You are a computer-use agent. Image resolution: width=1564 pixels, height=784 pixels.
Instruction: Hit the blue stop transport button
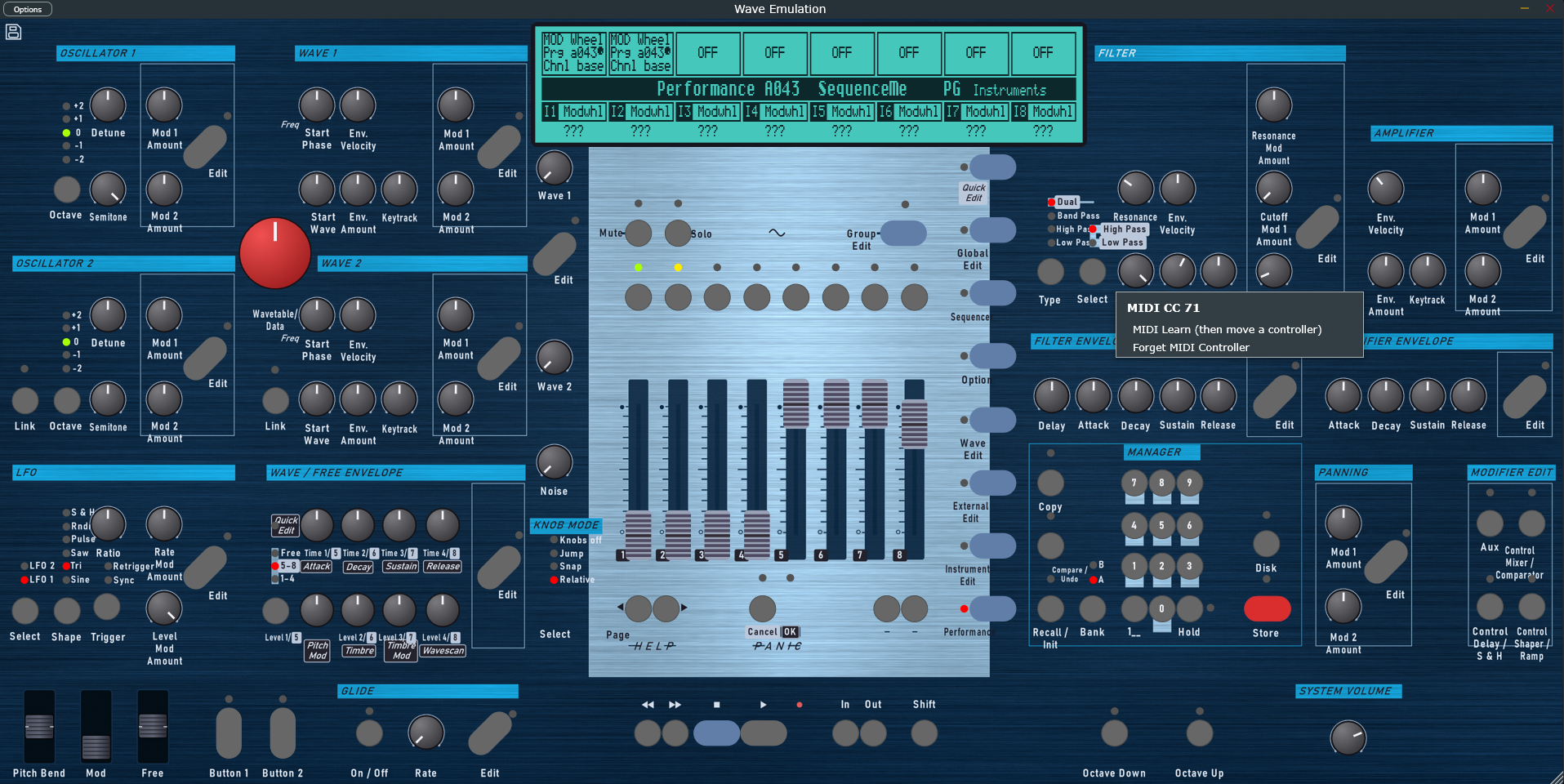(x=716, y=733)
